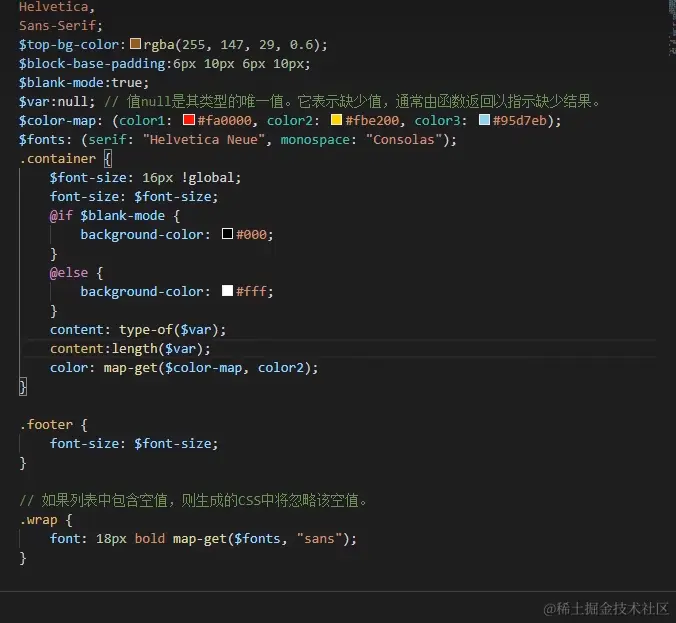Viewport: 676px width, 623px height.
Task: Click the Sans-Serif font value
Action: [x=57, y=26]
